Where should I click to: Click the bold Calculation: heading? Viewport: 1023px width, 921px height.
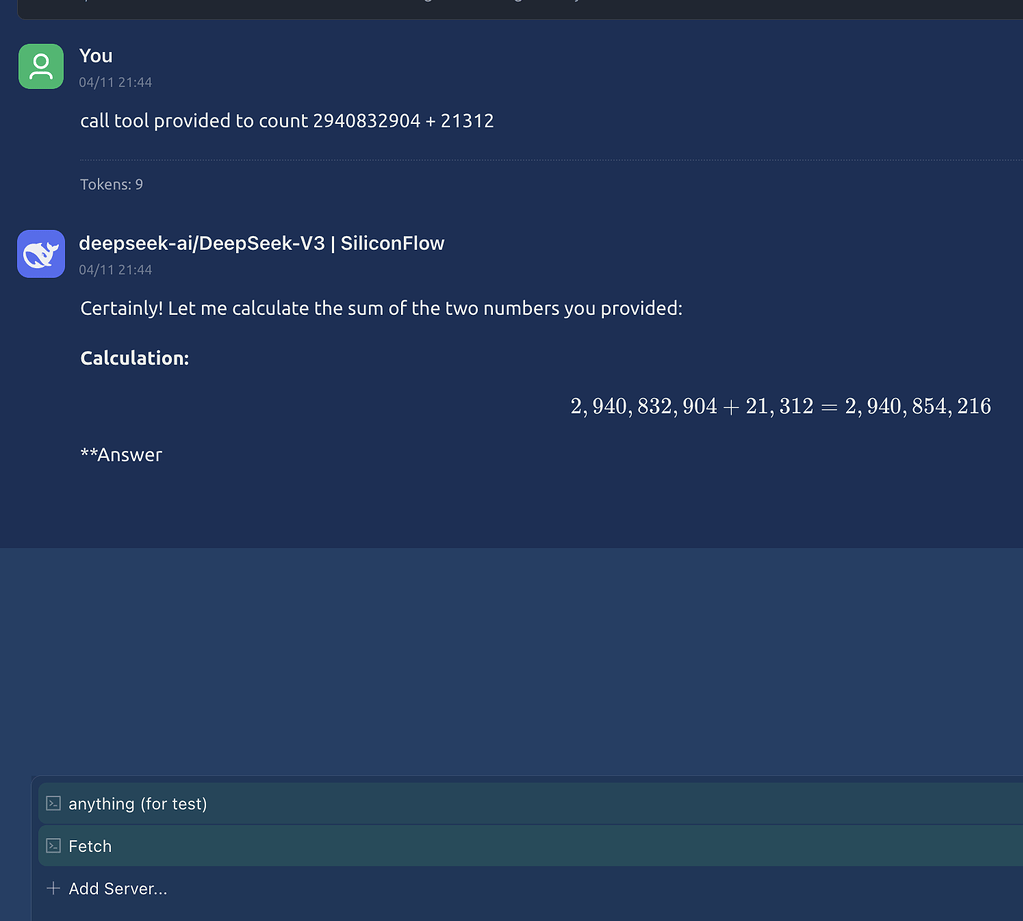click(134, 358)
